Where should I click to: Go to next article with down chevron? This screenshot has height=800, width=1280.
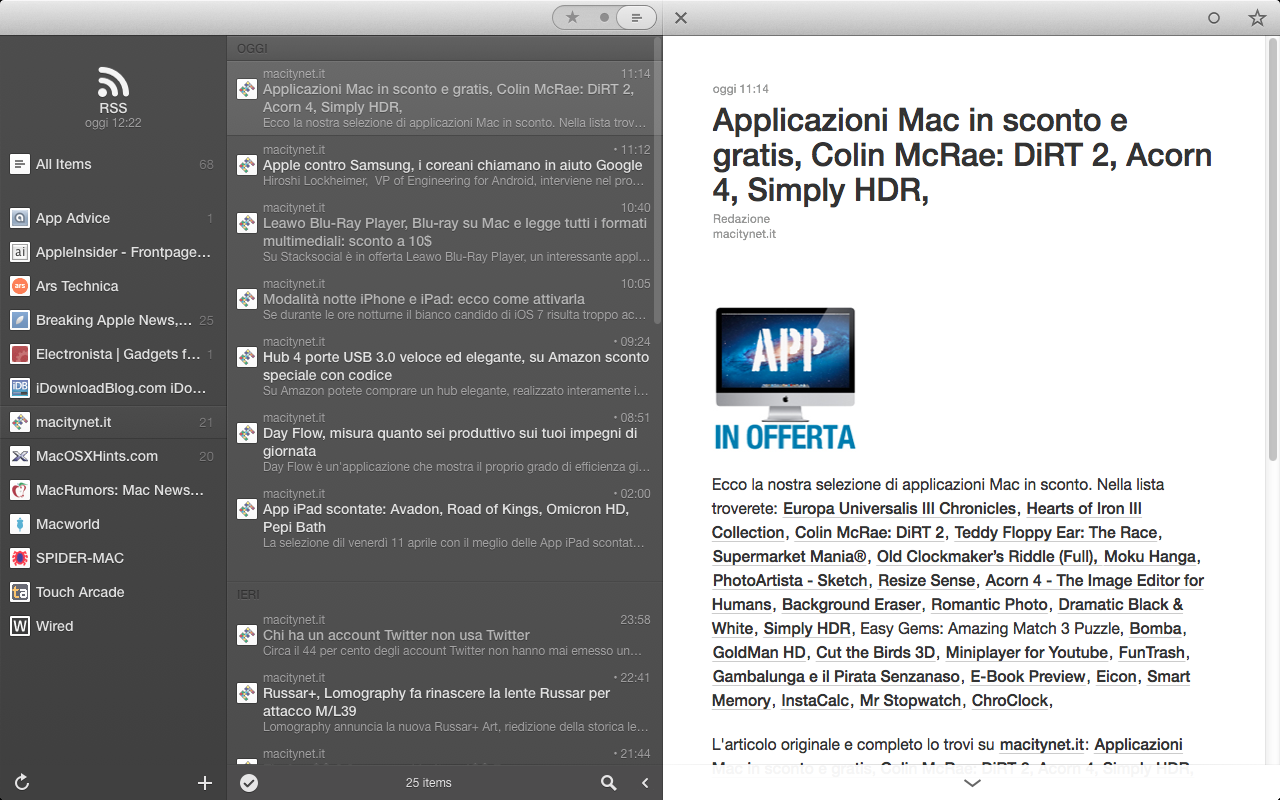971,783
